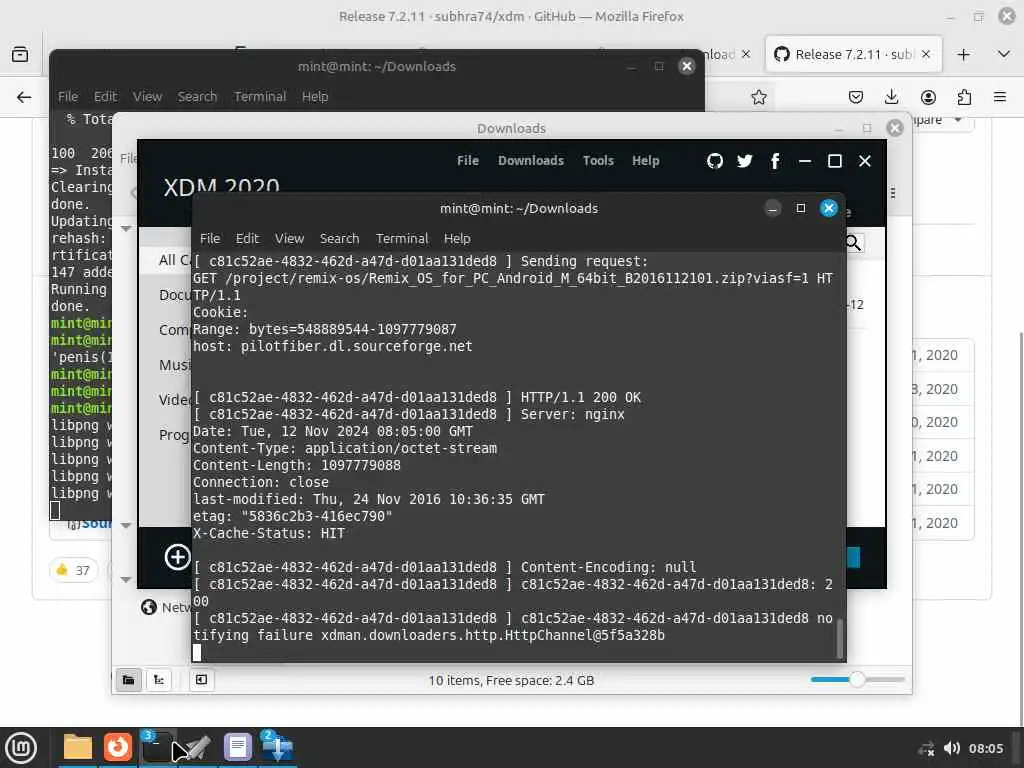Click '10 items, Free space: 2.4 GB' status text
Viewport: 1024px width, 768px height.
[x=511, y=680]
